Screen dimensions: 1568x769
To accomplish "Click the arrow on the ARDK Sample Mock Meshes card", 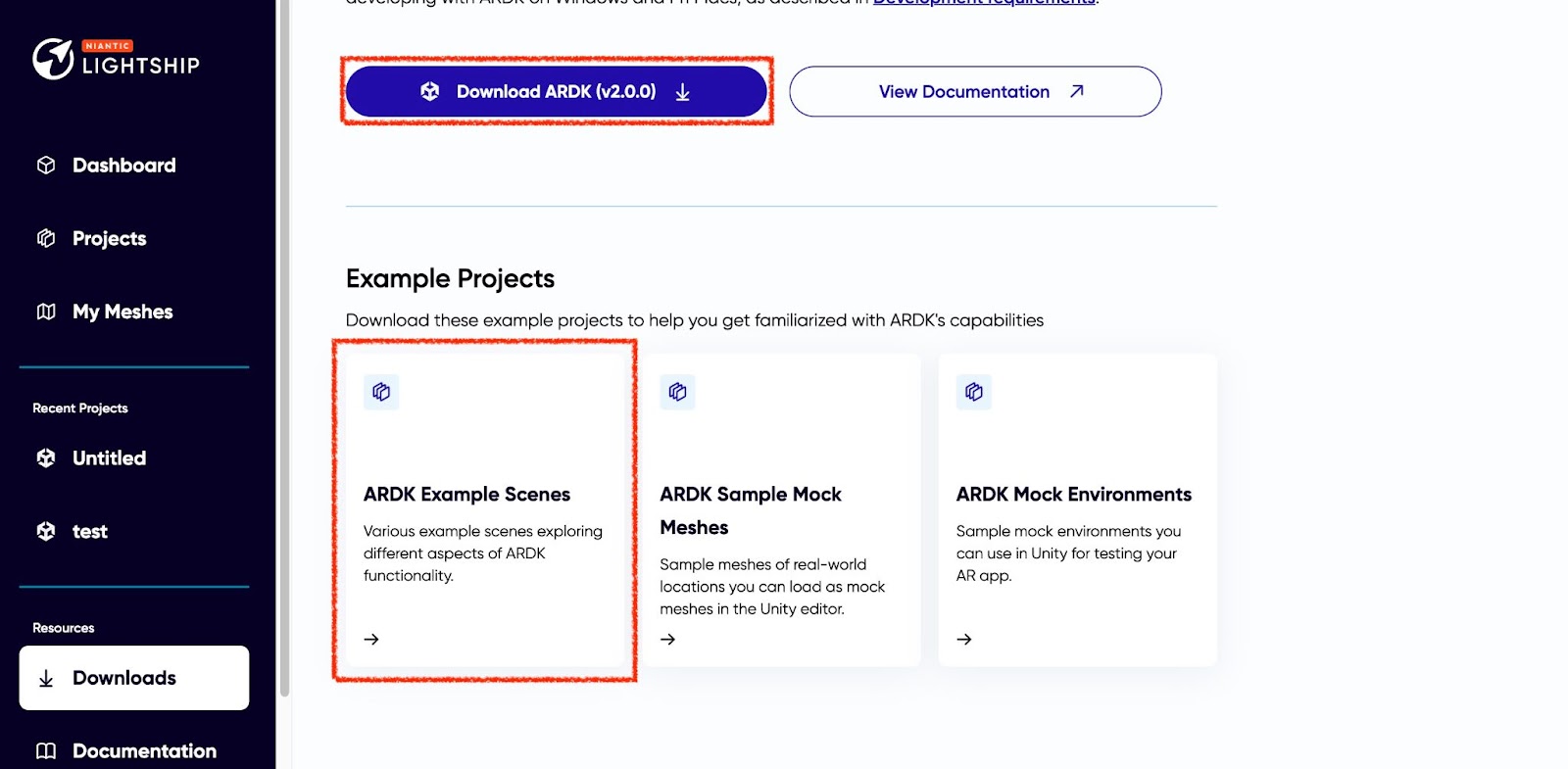I will click(x=668, y=639).
